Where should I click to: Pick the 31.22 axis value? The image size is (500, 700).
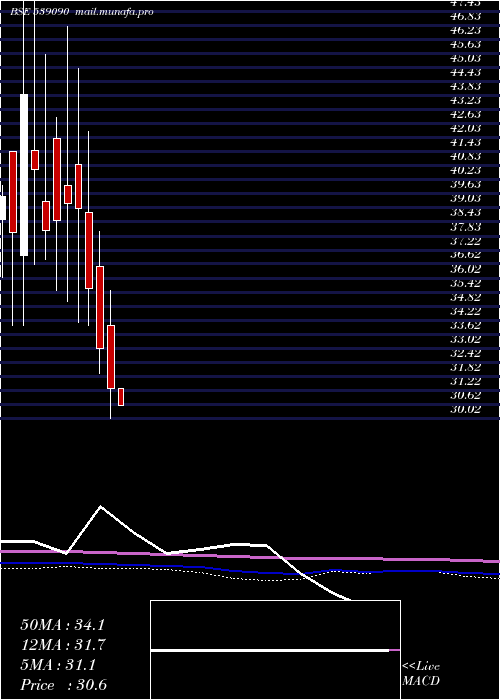pos(466,382)
